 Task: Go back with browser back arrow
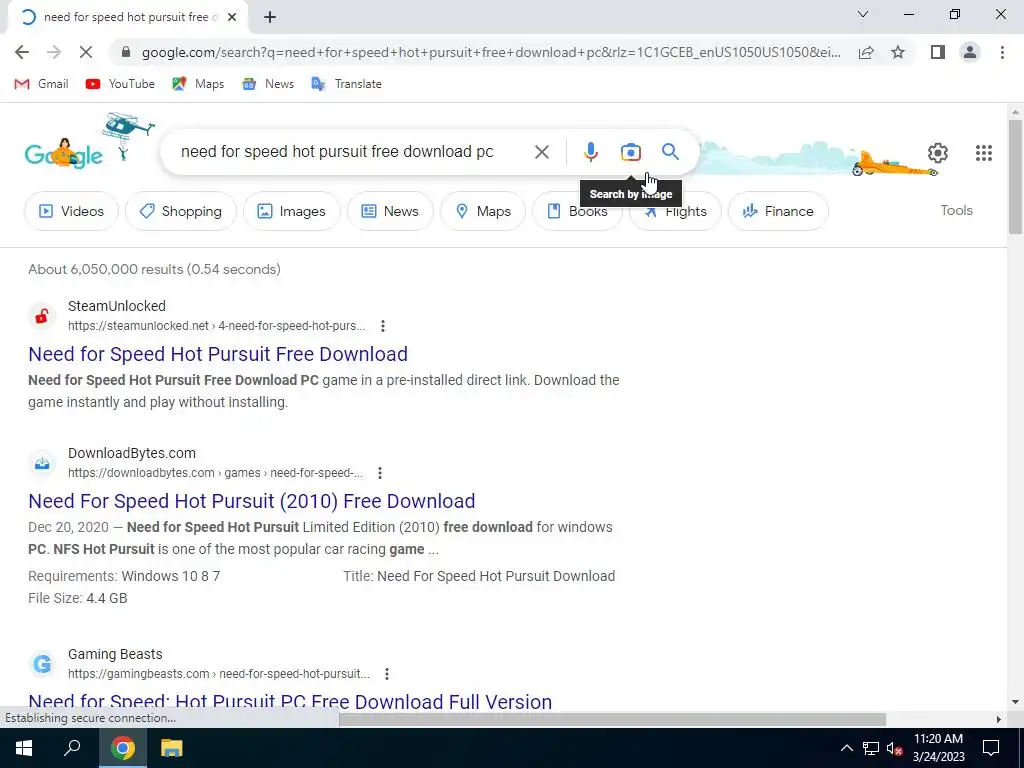coord(22,52)
